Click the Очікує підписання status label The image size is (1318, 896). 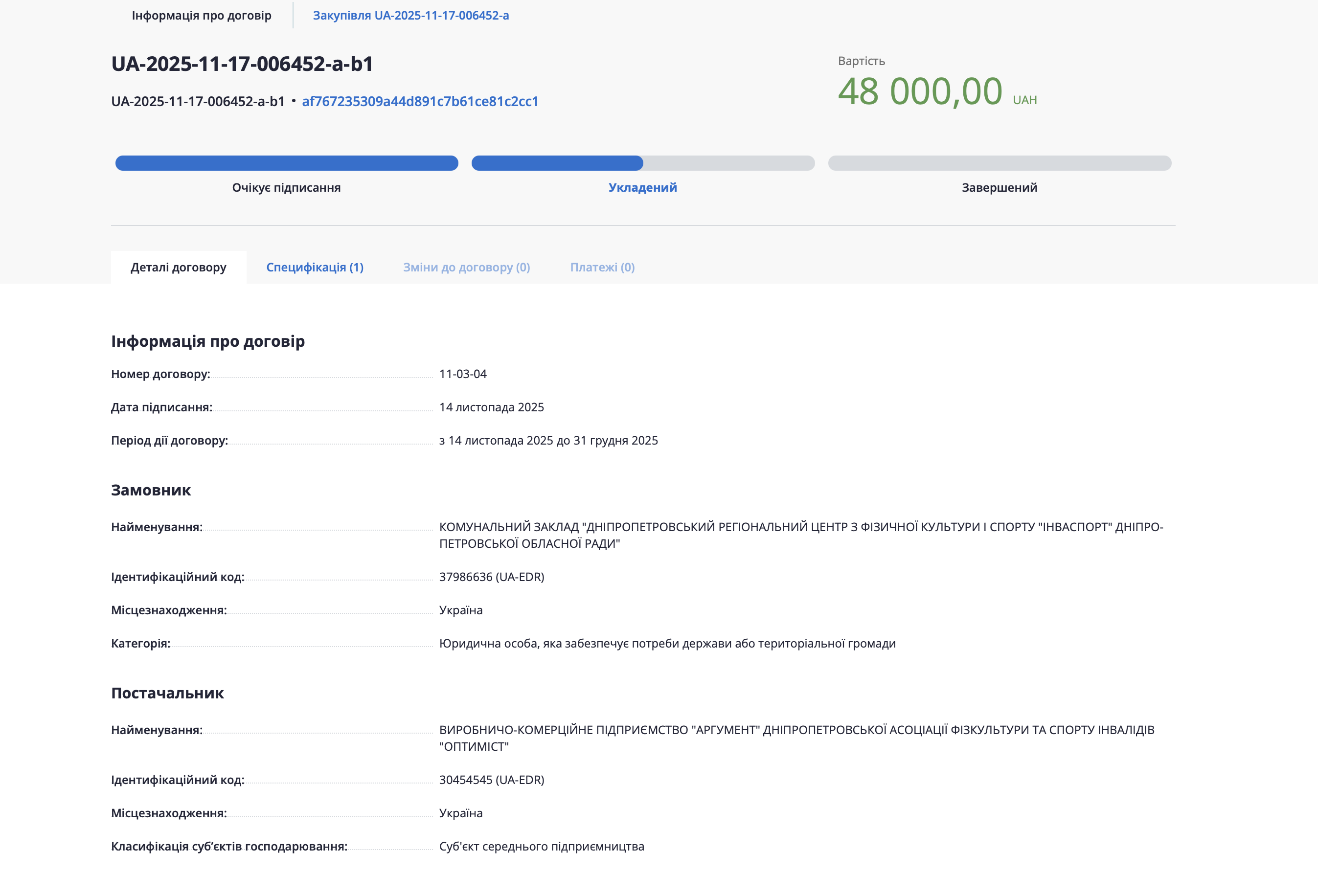(286, 188)
